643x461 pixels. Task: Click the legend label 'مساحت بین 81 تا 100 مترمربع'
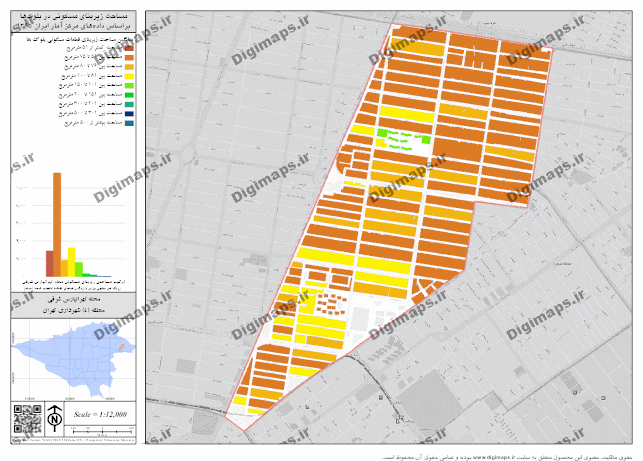(92, 77)
